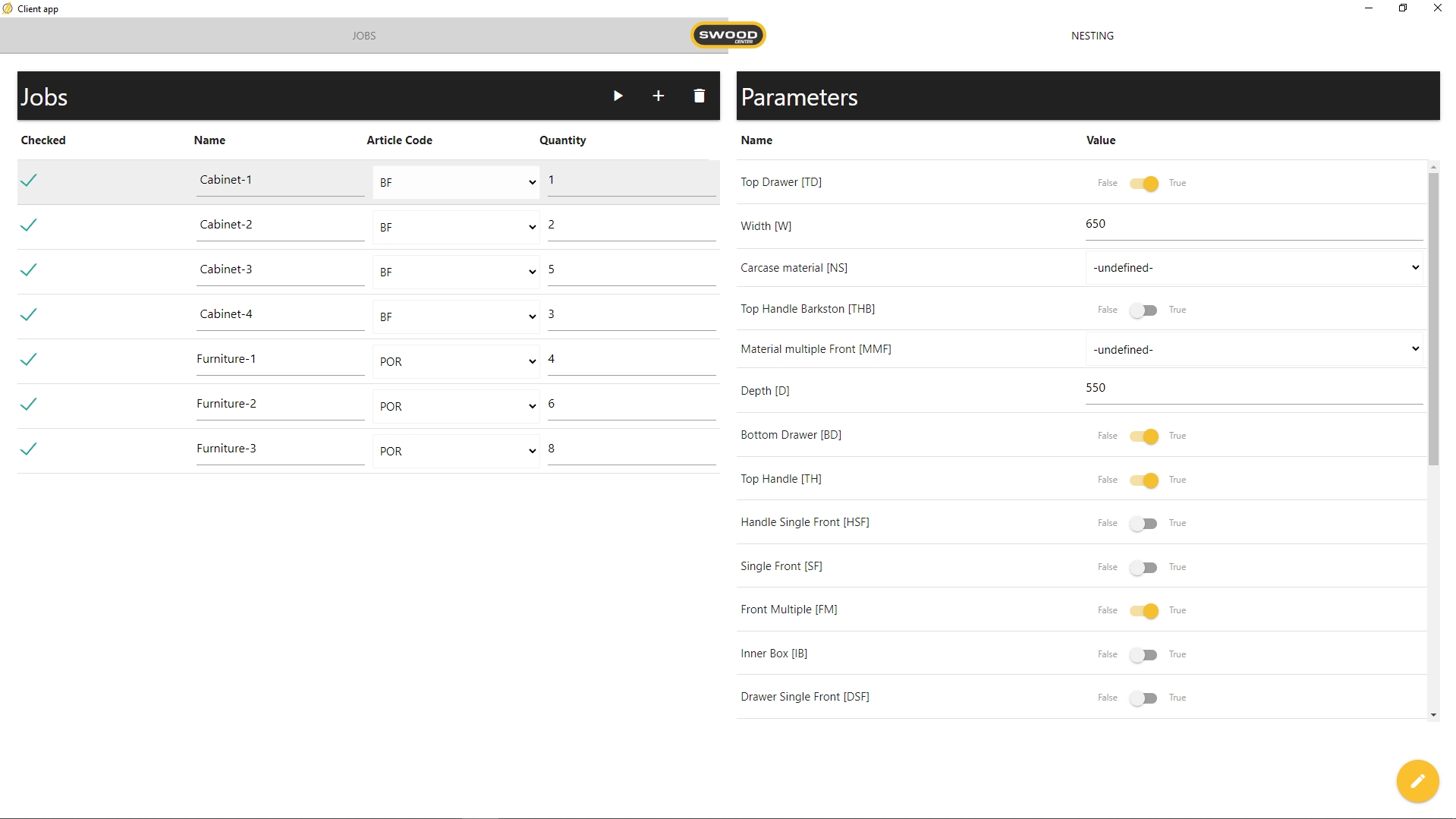Enable the Top Handle Barkston [THB] switch
Image resolution: width=1456 pixels, height=819 pixels.
(1143, 310)
